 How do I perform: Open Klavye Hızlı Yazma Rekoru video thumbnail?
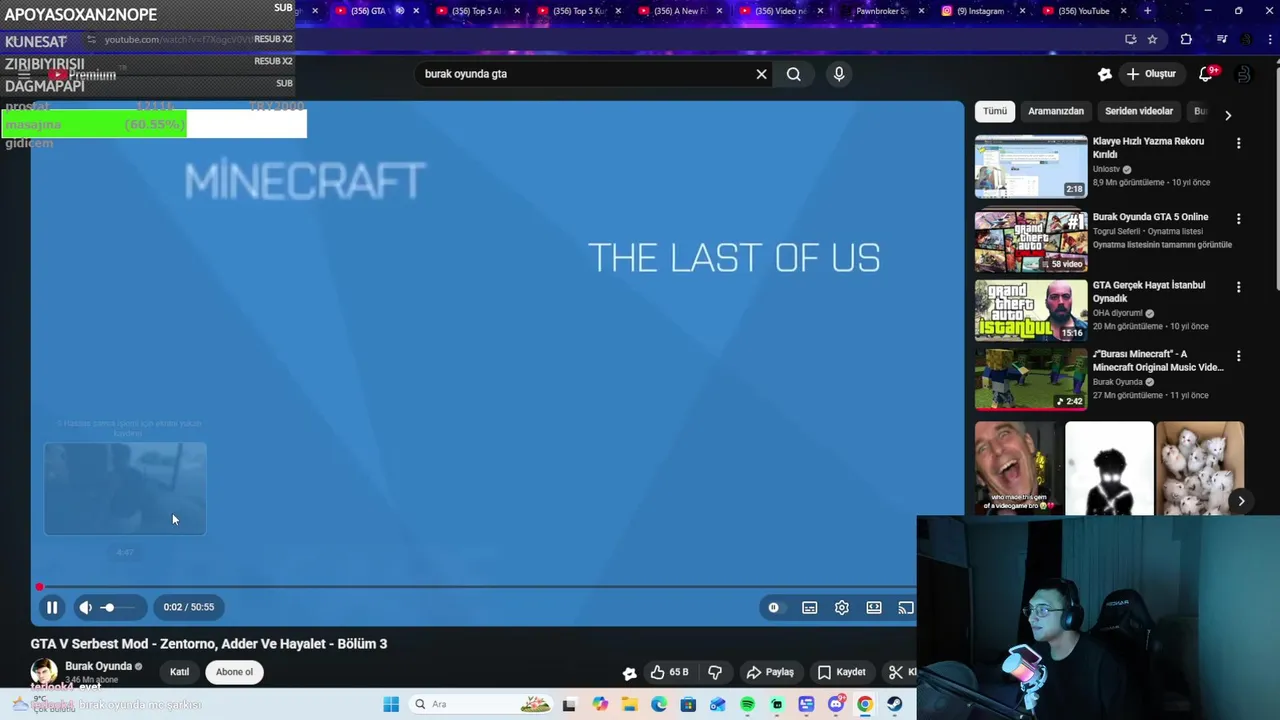coord(1031,166)
